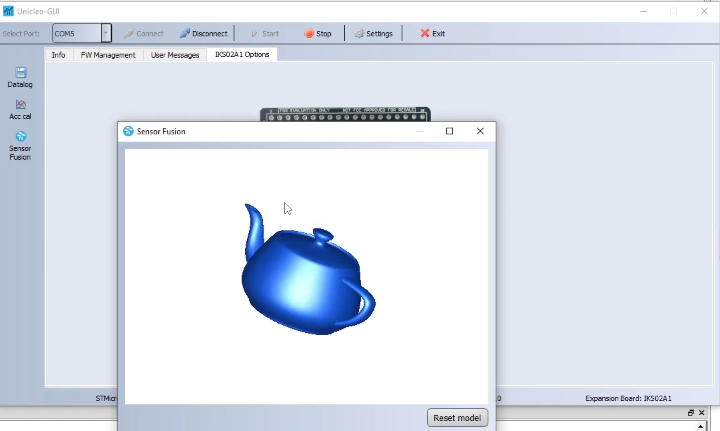Image resolution: width=720 pixels, height=431 pixels.
Task: Click the Sensor Fusion window title icon
Action: 128,131
